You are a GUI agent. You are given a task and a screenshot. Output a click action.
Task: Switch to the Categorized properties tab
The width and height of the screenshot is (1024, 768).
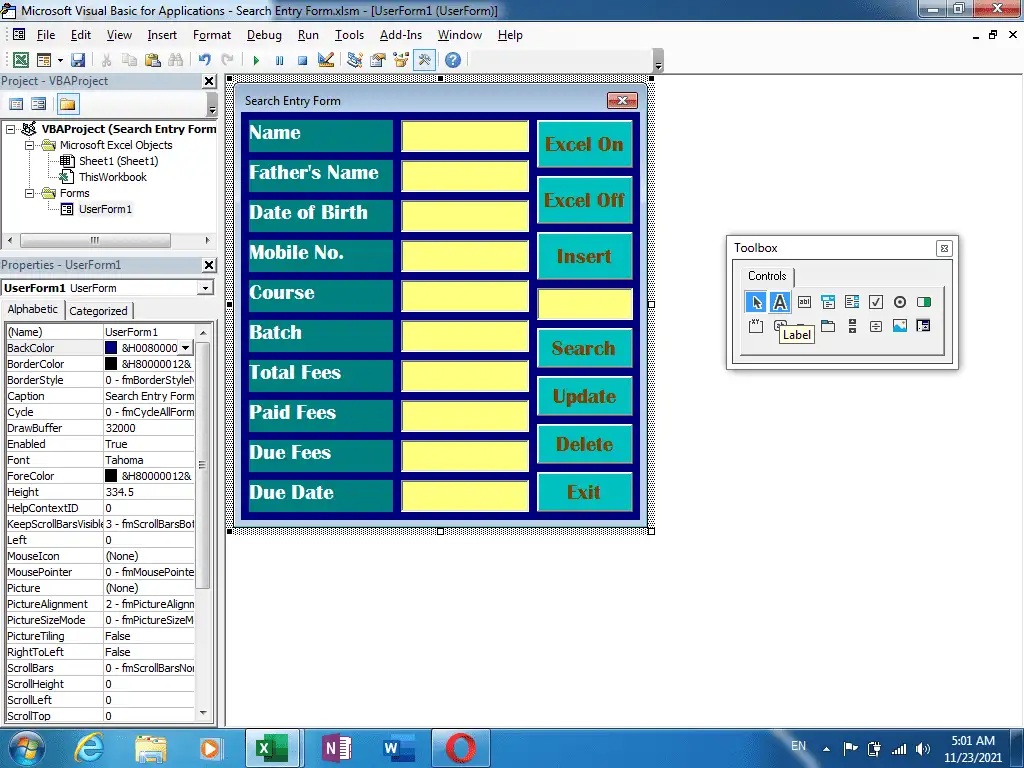click(x=99, y=311)
